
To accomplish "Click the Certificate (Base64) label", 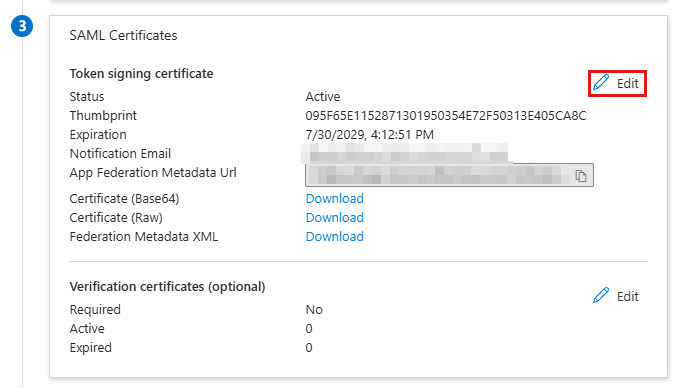I will [124, 198].
